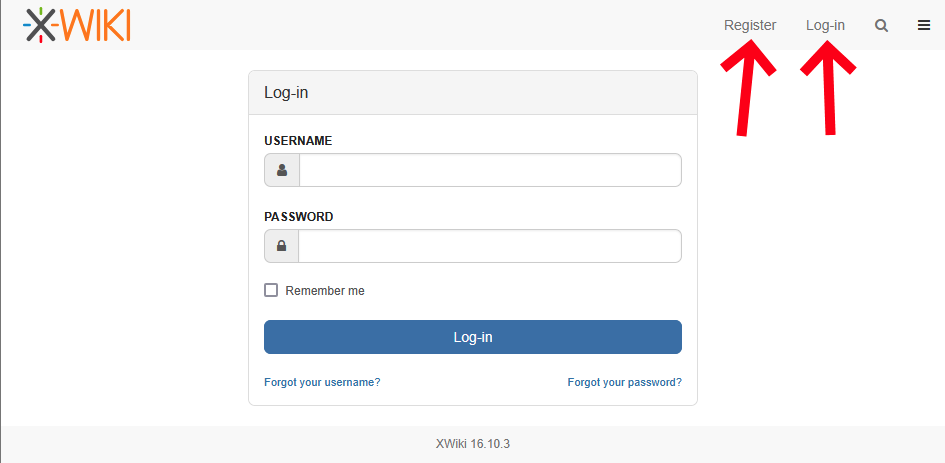Focus the Username text field
Viewport: 945px width, 463px height.
(x=491, y=170)
